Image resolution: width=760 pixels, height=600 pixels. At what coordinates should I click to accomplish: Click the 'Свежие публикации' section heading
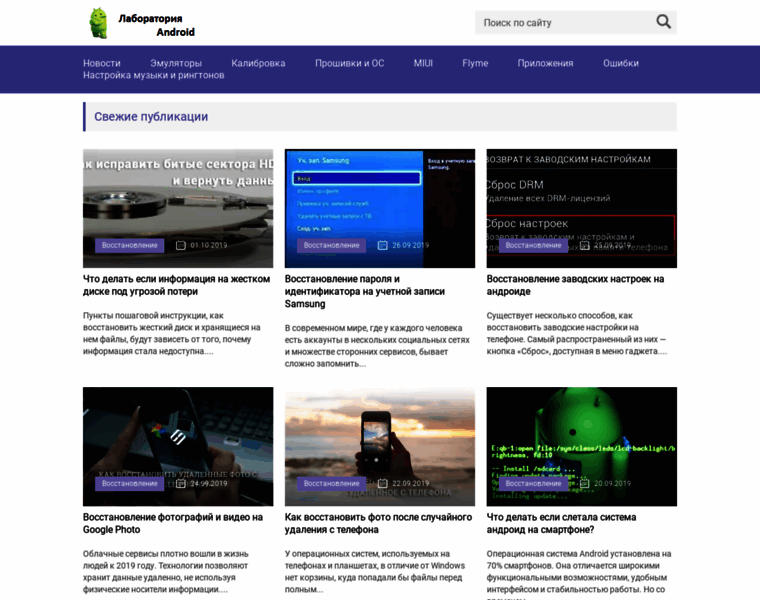click(151, 117)
